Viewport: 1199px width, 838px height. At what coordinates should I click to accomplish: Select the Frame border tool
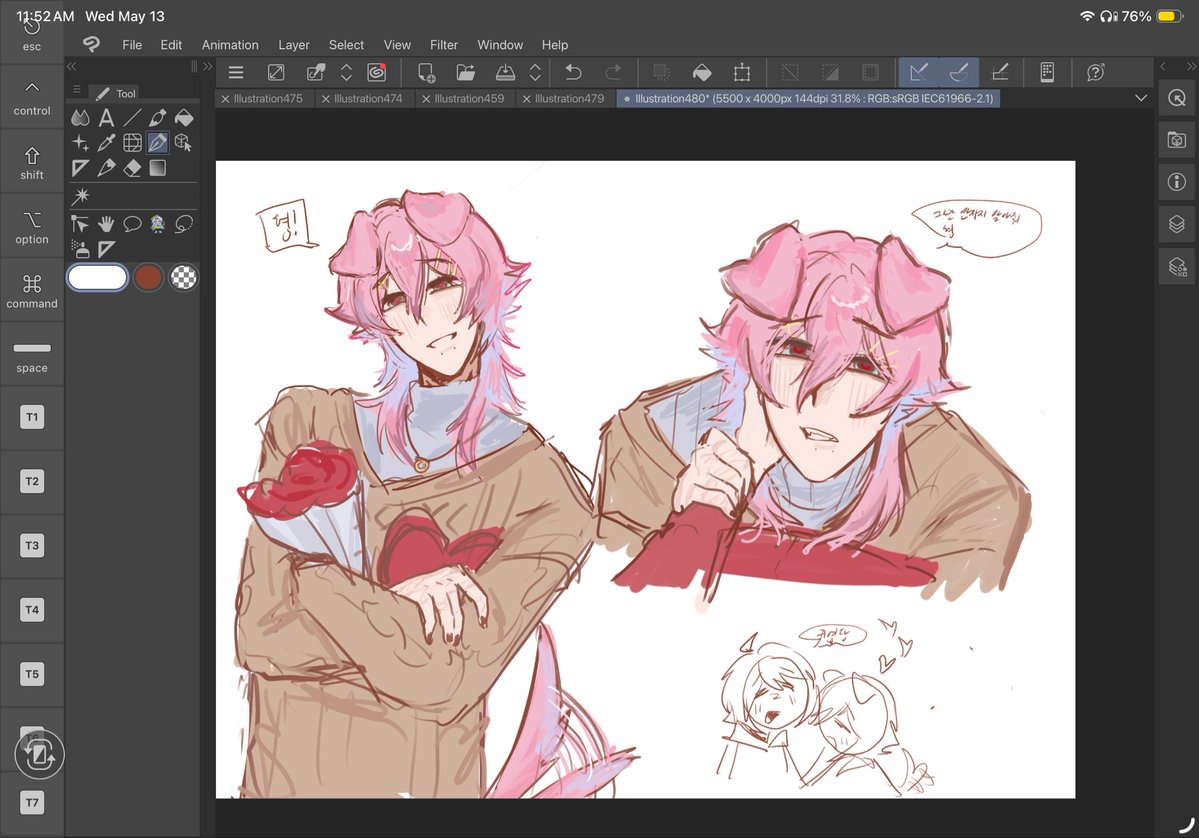pos(132,143)
